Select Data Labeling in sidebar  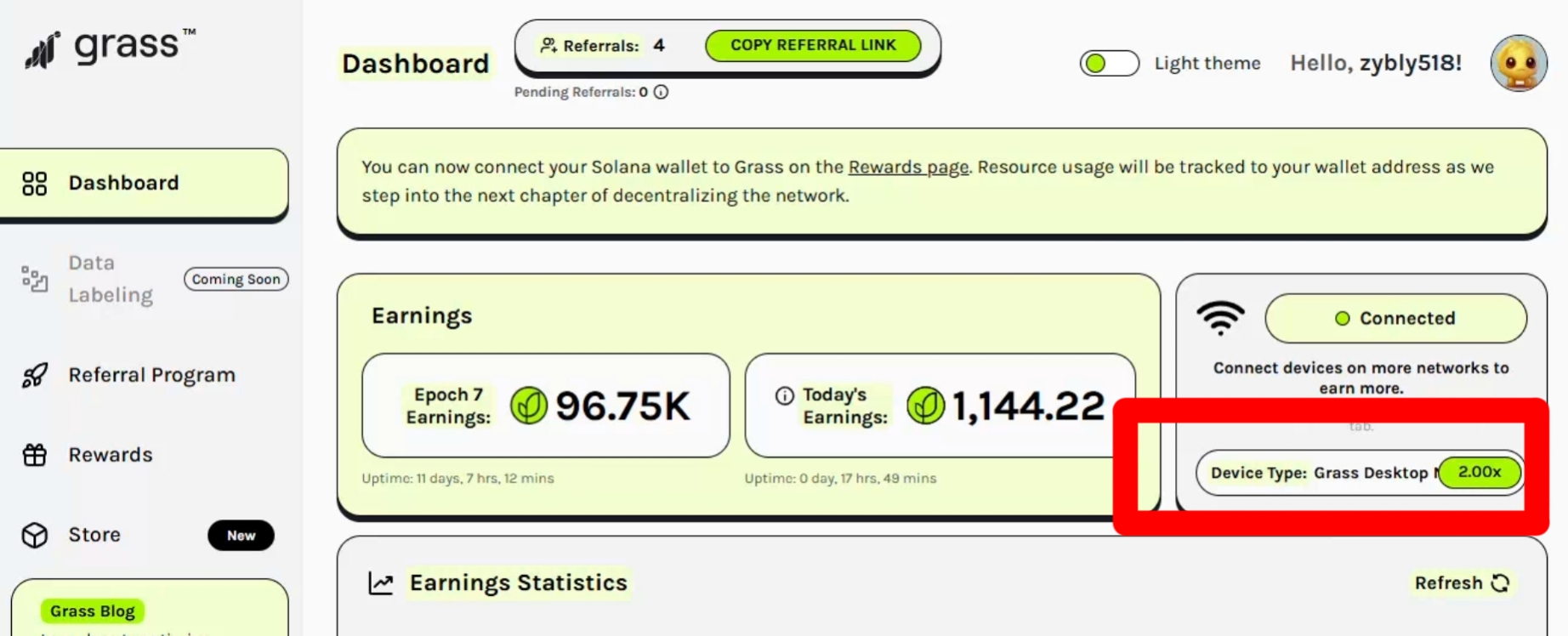point(111,279)
